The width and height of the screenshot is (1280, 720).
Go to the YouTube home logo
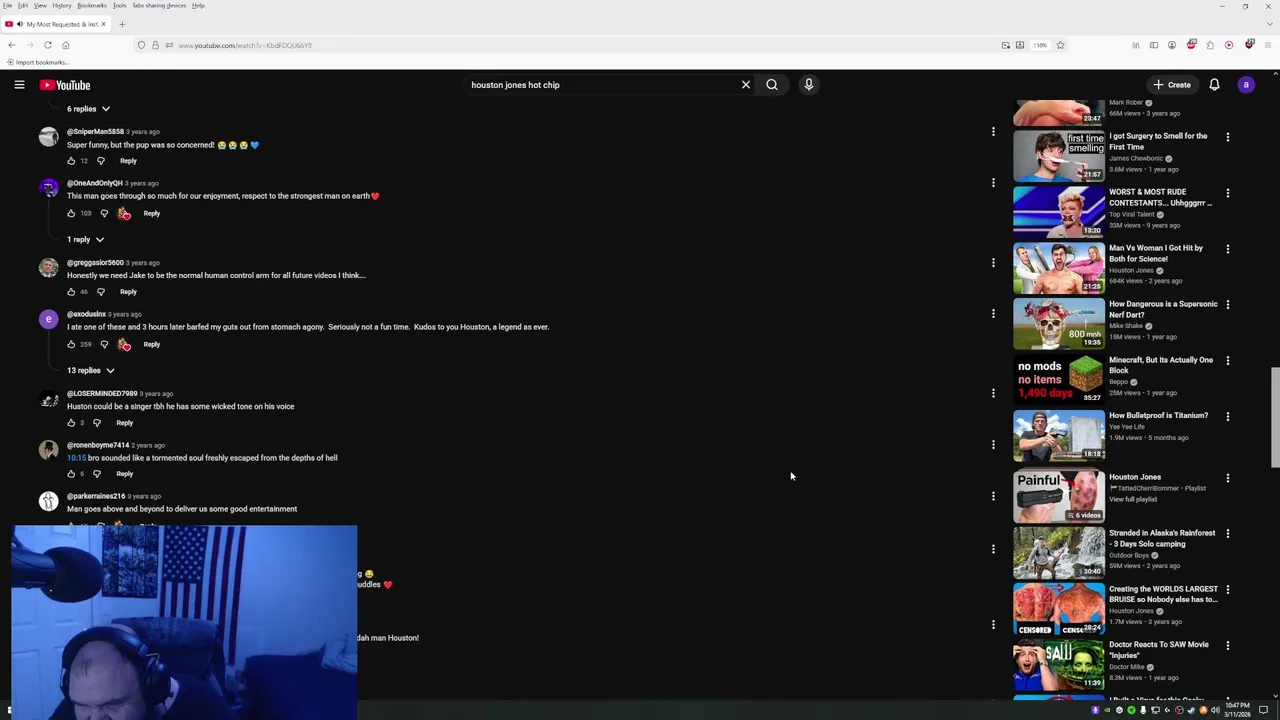(x=65, y=85)
